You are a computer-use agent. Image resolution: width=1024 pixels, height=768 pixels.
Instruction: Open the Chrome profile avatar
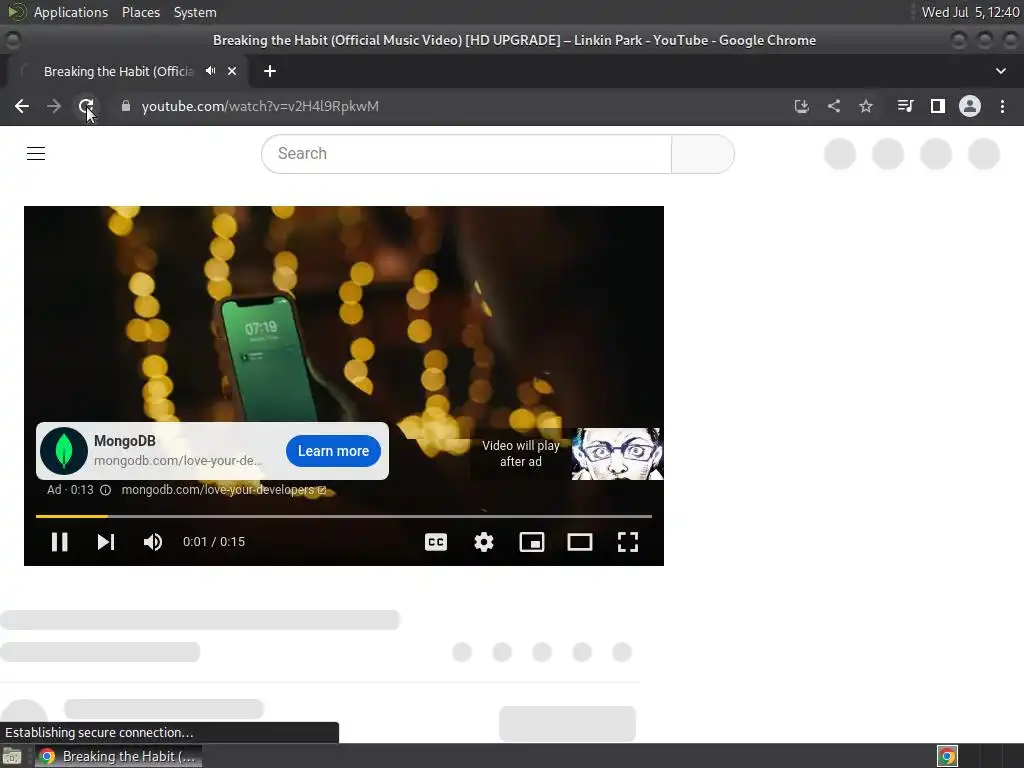point(970,106)
